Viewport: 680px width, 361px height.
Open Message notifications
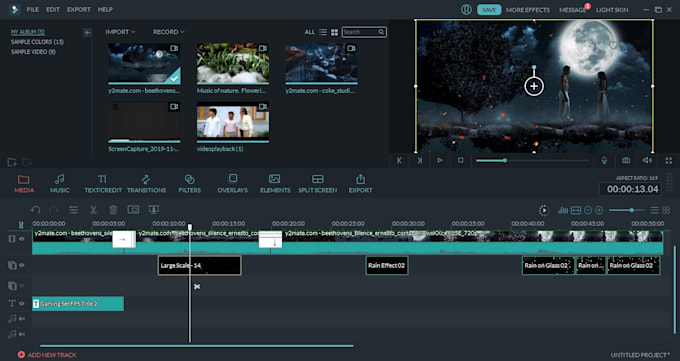tap(572, 10)
